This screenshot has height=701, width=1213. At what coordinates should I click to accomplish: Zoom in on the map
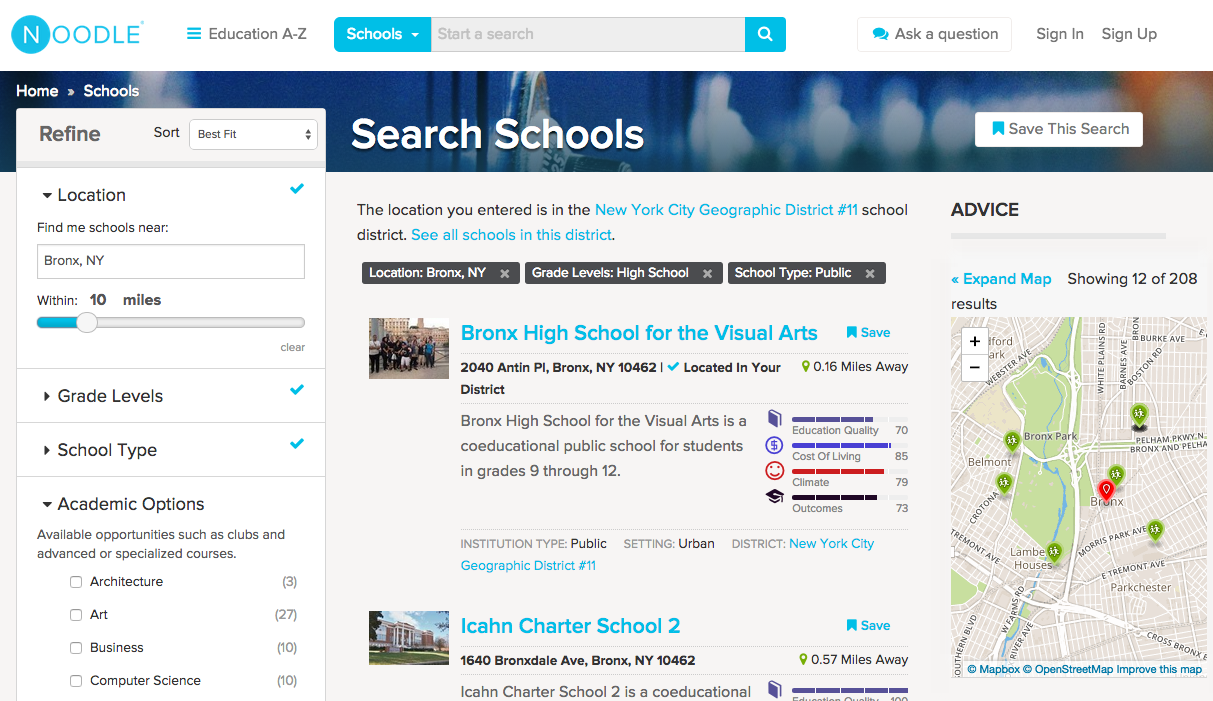(975, 341)
